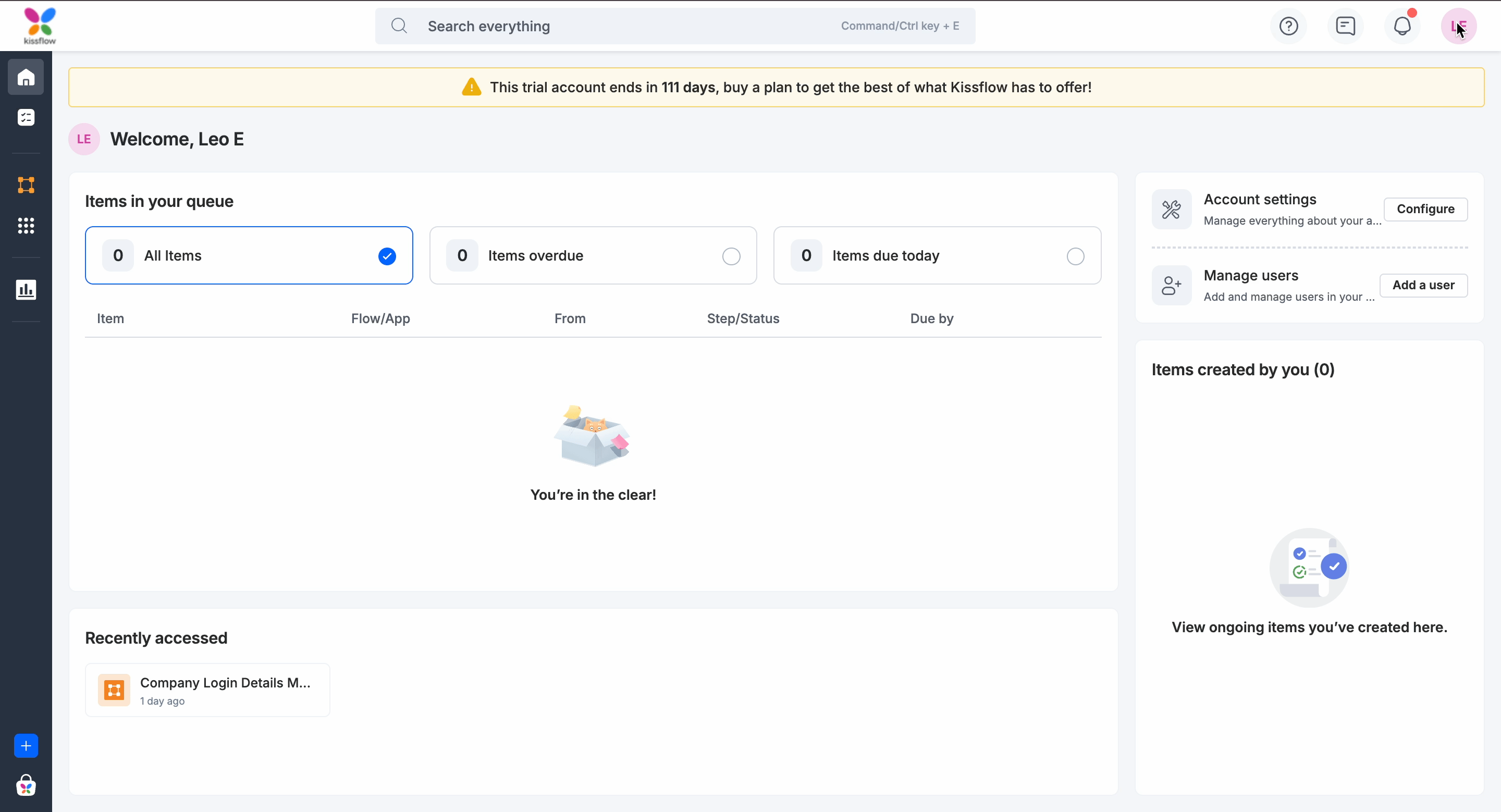Open the help question mark icon
Screen dimensions: 1501x812
pyautogui.click(x=1288, y=26)
